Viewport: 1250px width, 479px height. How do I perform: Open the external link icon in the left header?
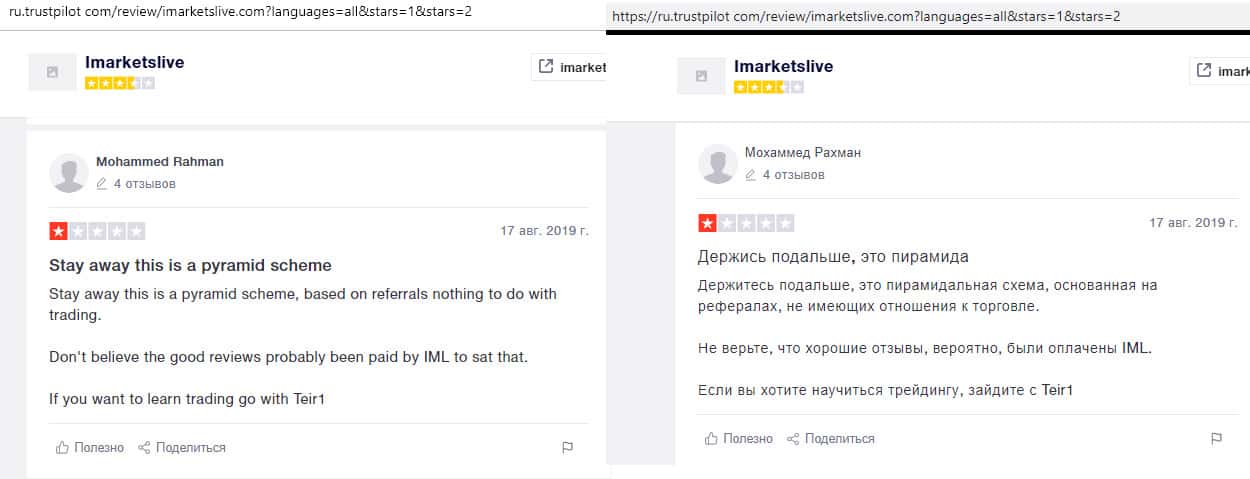pos(545,67)
